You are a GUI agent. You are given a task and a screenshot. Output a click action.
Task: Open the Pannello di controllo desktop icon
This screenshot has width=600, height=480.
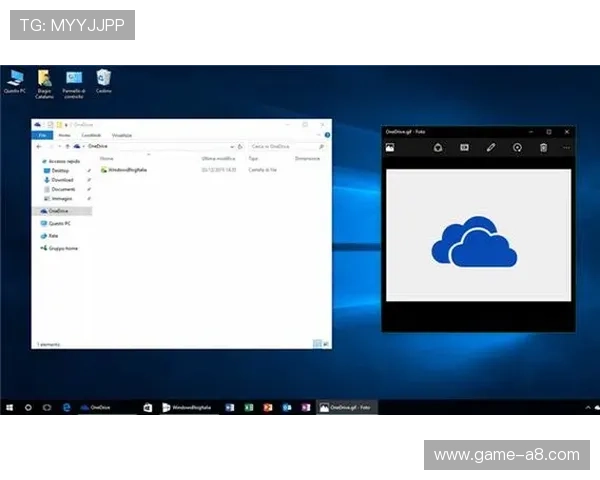point(74,79)
